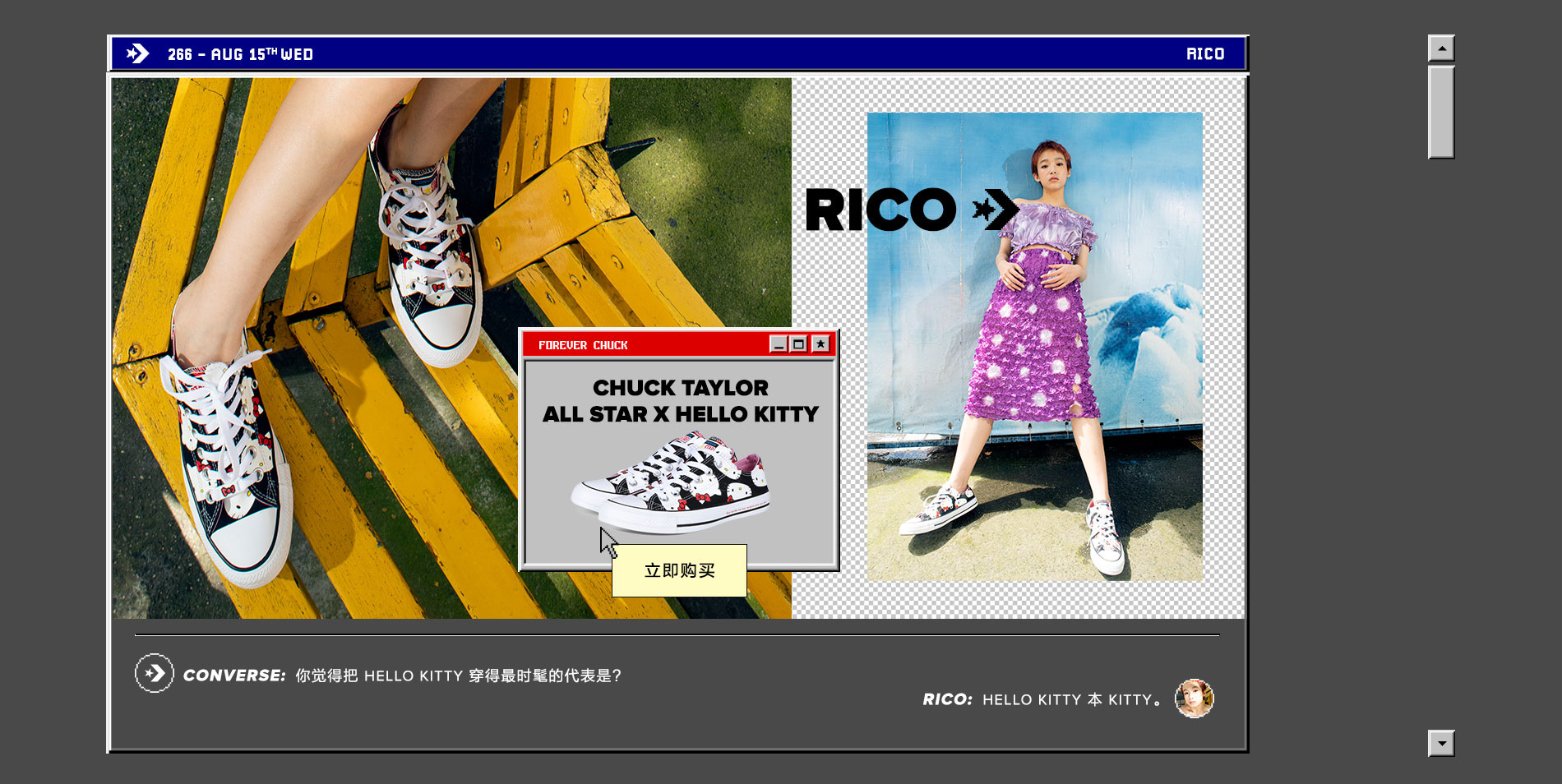Viewport: 1562px width, 784px height.
Task: Click Rico's round avatar photo
Action: pyautogui.click(x=1195, y=699)
